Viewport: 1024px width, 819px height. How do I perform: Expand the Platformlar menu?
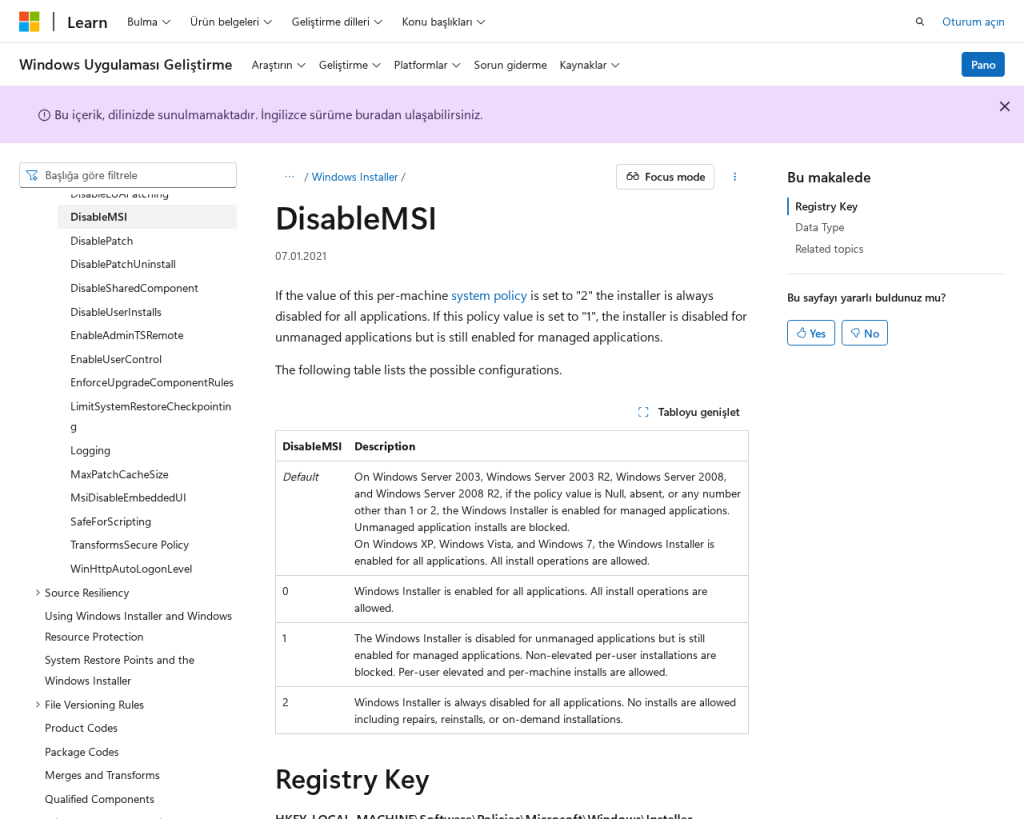click(426, 65)
